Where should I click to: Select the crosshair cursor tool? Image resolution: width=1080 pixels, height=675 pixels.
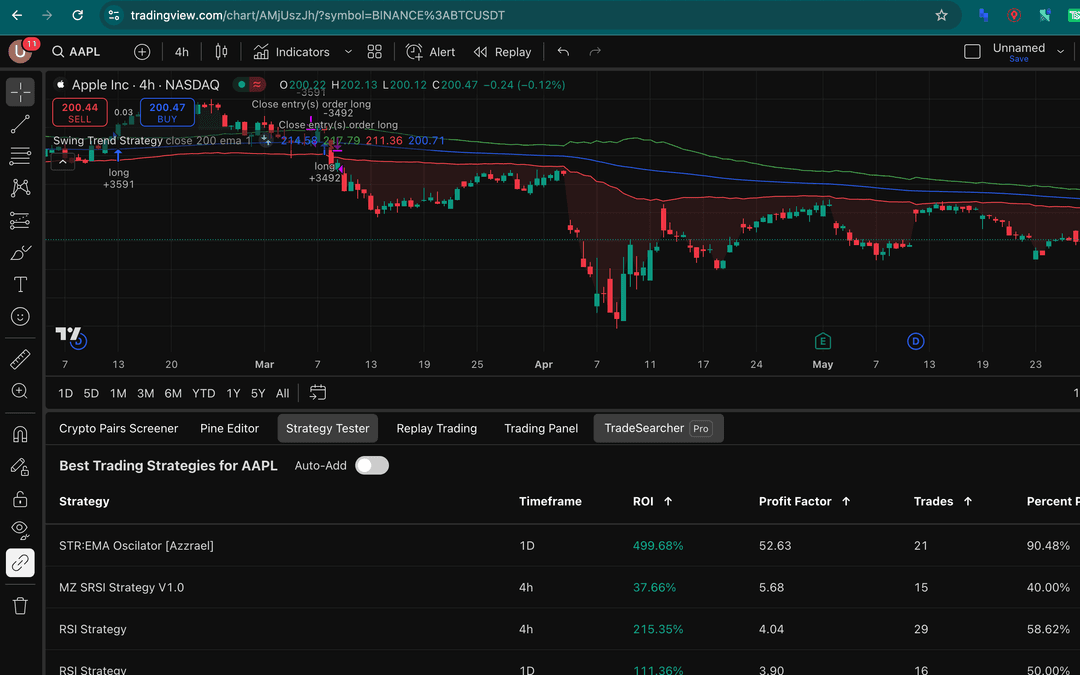(20, 92)
